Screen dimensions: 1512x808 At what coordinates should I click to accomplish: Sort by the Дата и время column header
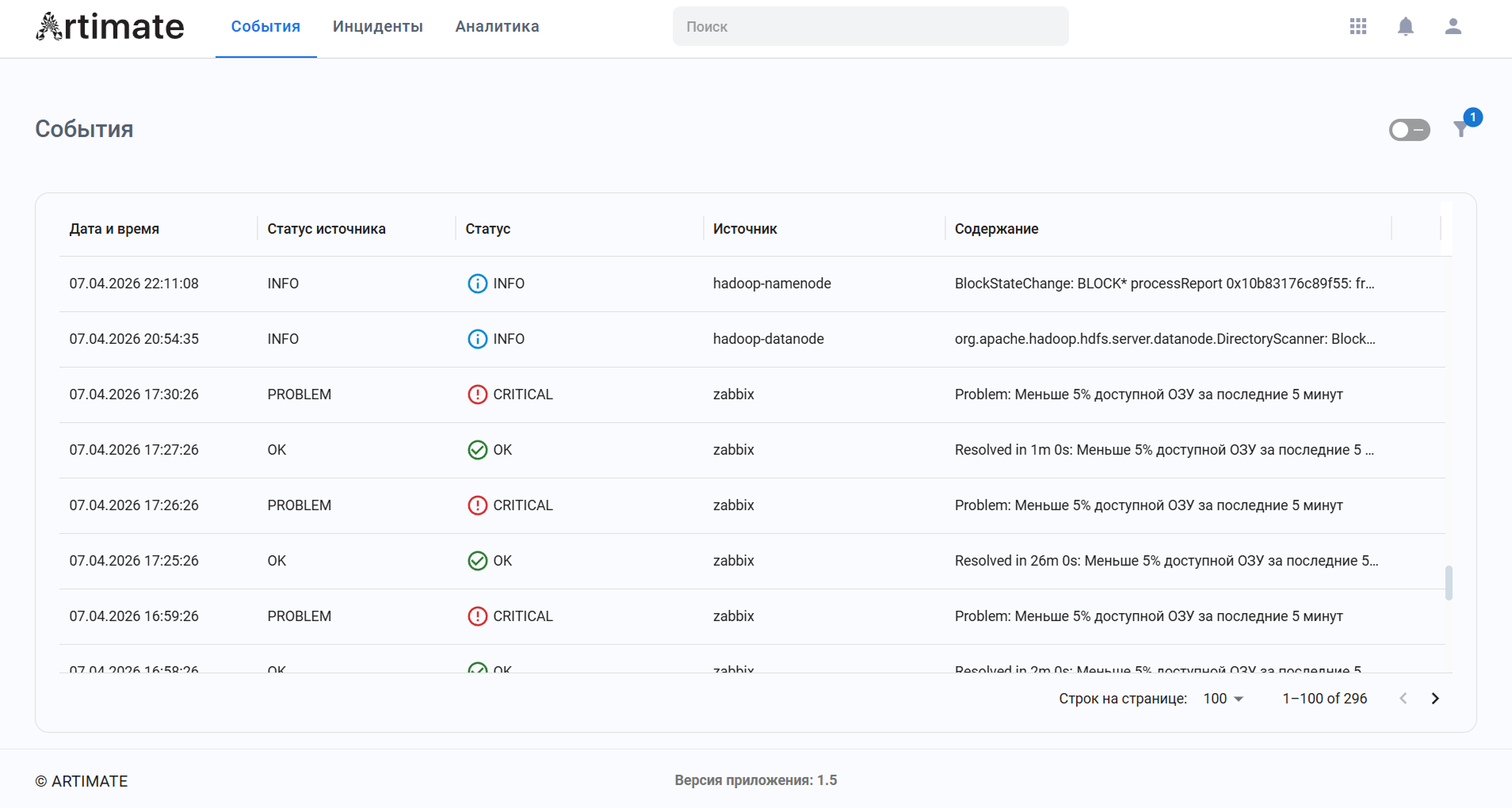click(x=114, y=229)
